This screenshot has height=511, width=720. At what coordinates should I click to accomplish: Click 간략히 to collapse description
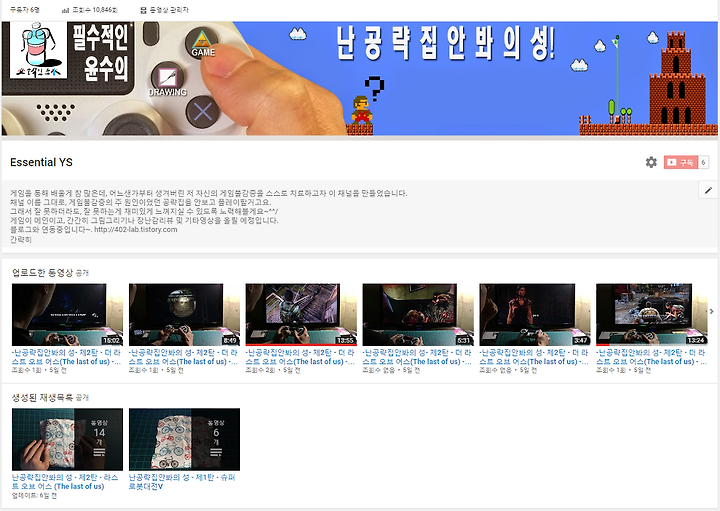21,240
